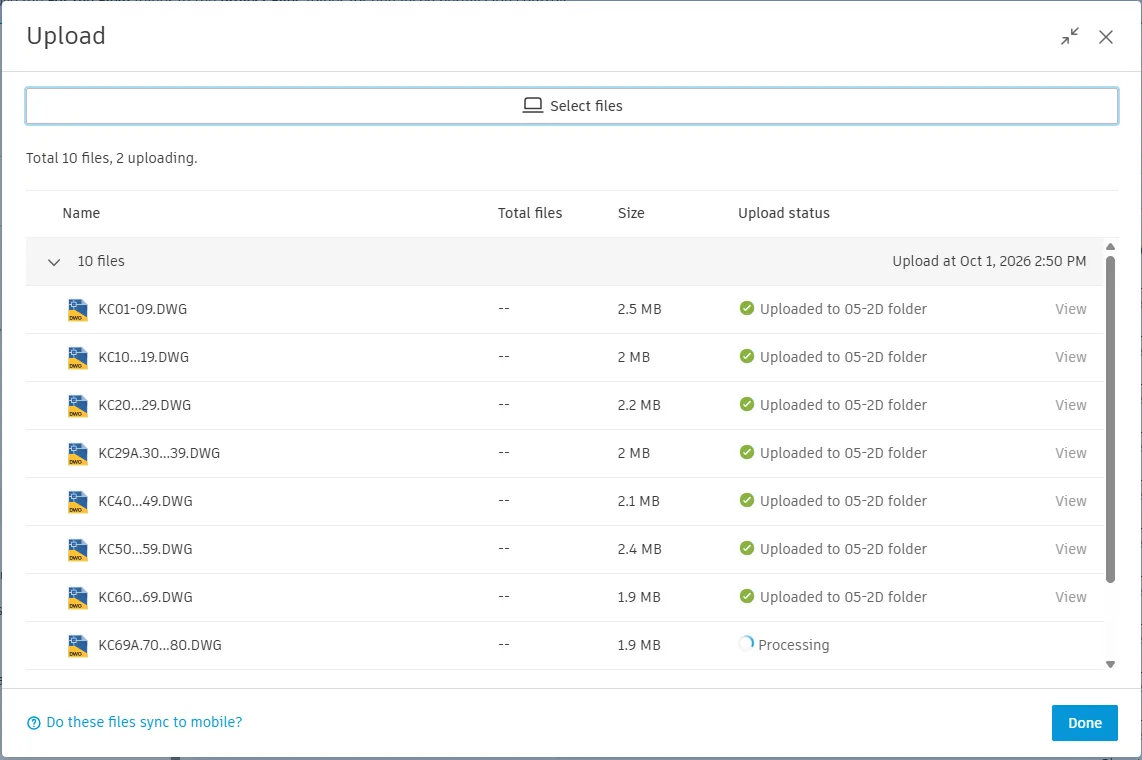Click the Total files column header
This screenshot has width=1142, height=760.
(x=529, y=213)
